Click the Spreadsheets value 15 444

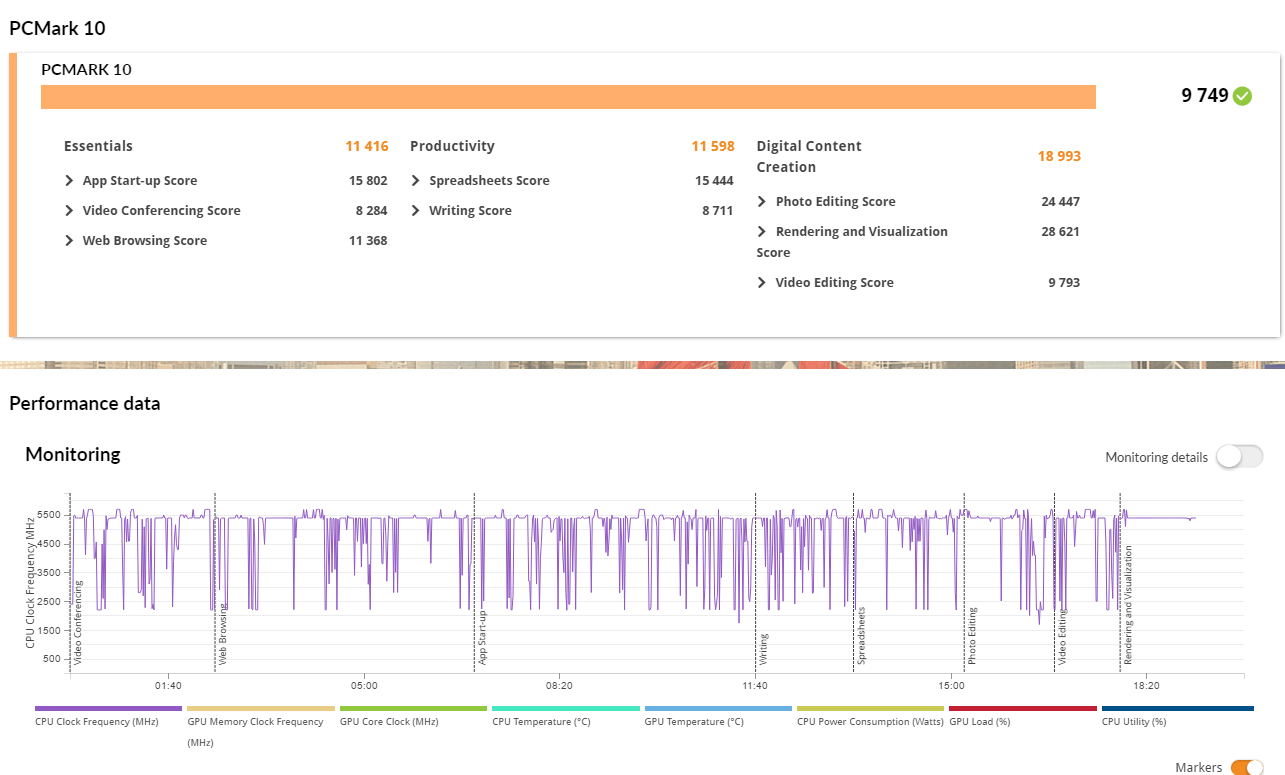tap(714, 181)
